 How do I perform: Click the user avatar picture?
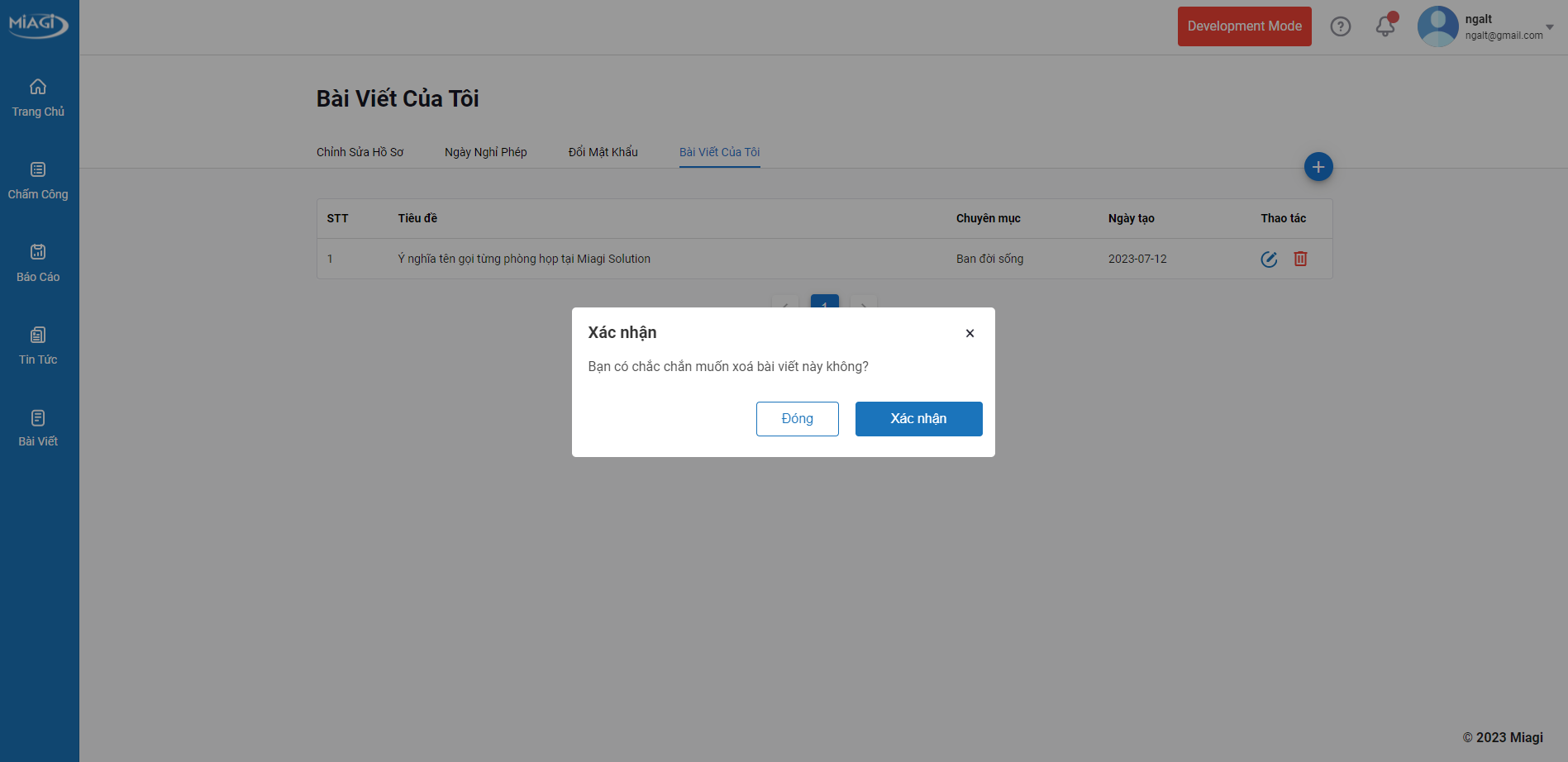[x=1437, y=26]
